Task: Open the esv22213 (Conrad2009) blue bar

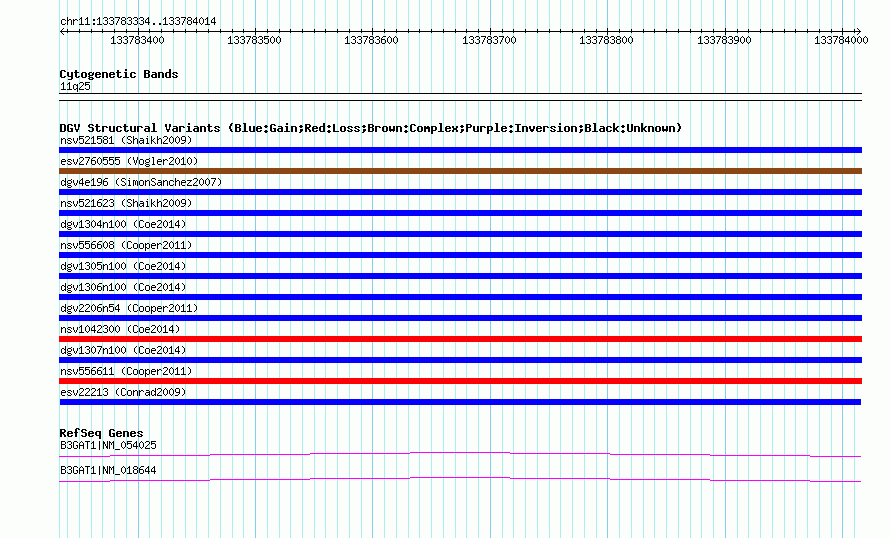Action: point(460,402)
